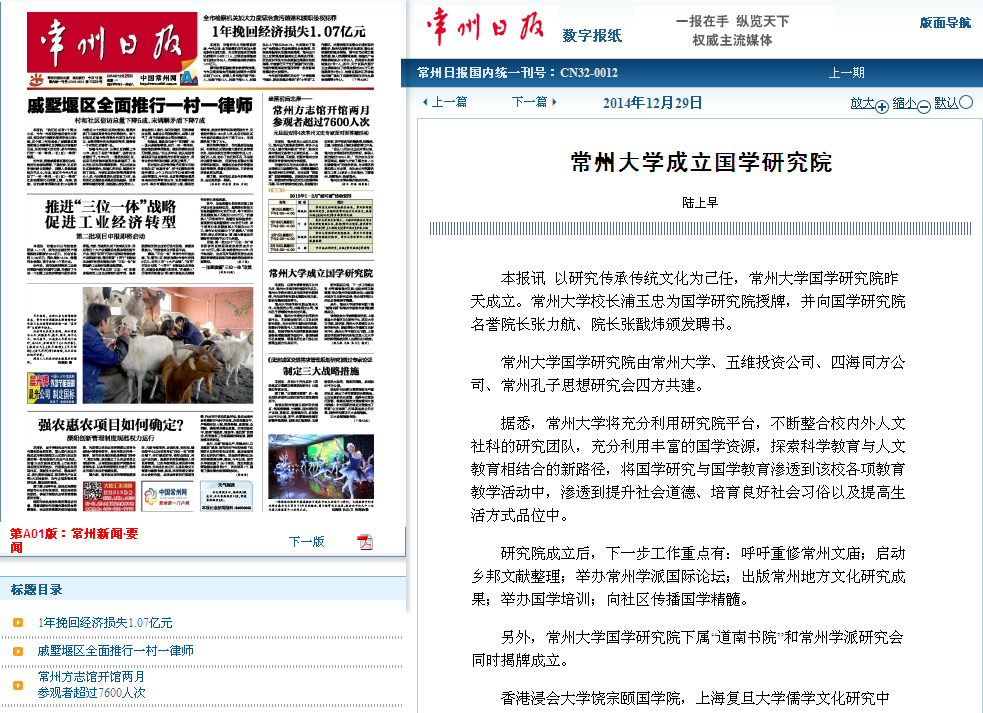Select the 强农惠农项目如何确定 headline on page image
Image resolution: width=983 pixels, height=713 pixels.
pyautogui.click(x=111, y=425)
